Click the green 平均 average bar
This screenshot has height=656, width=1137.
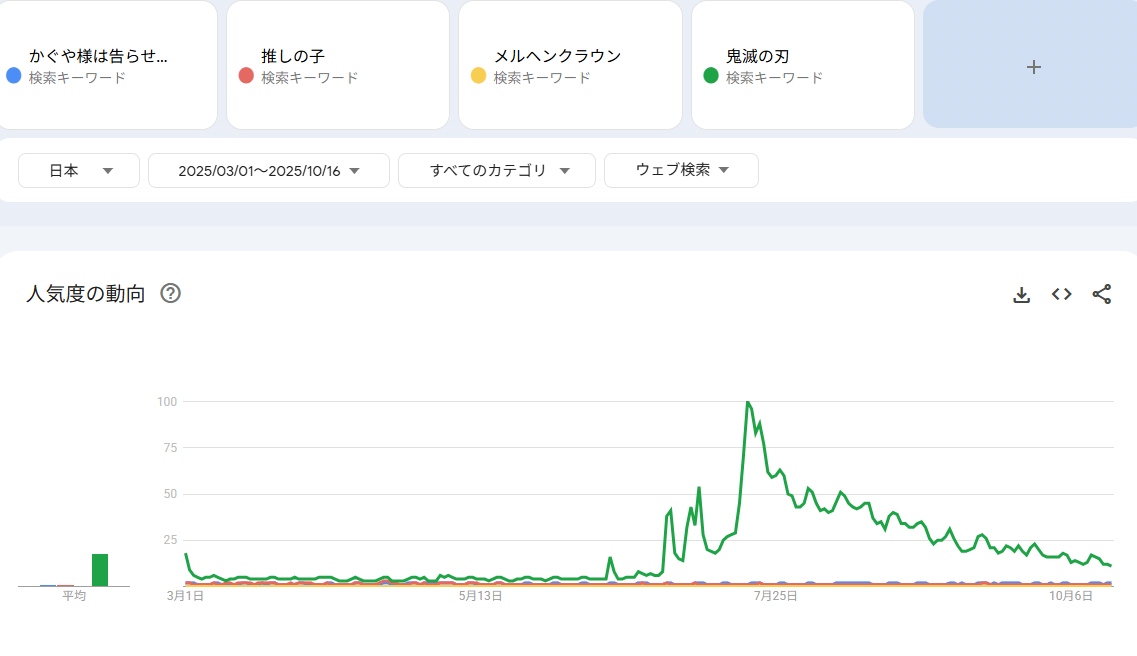pyautogui.click(x=100, y=570)
